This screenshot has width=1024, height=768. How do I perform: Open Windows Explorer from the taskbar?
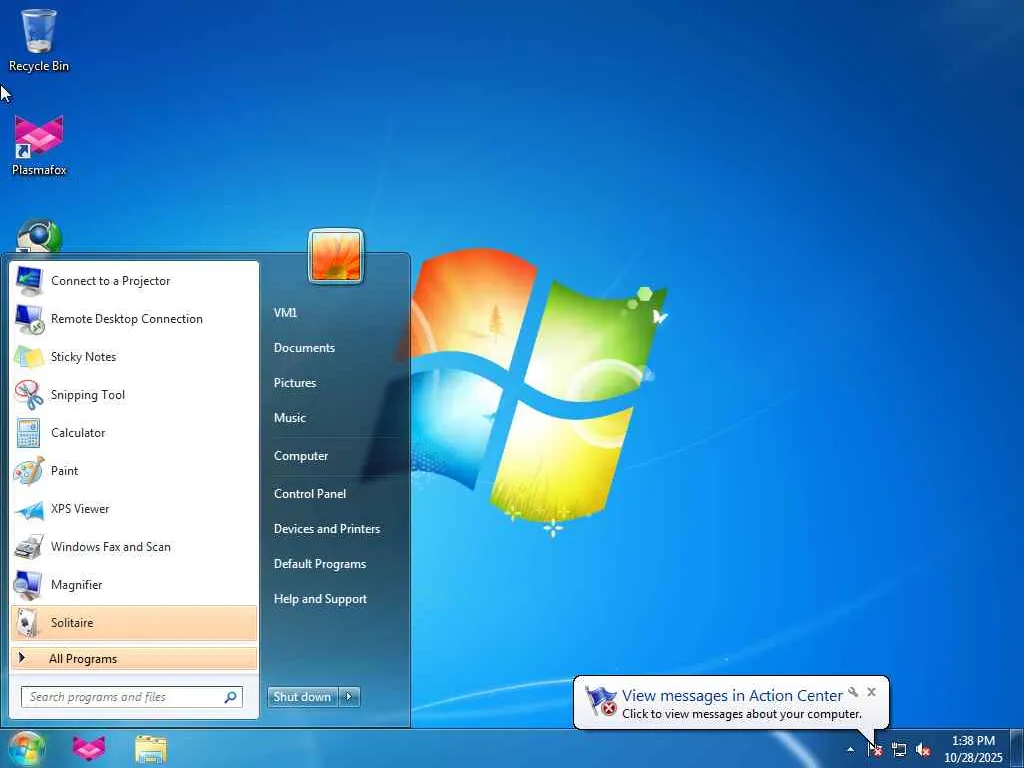point(151,748)
